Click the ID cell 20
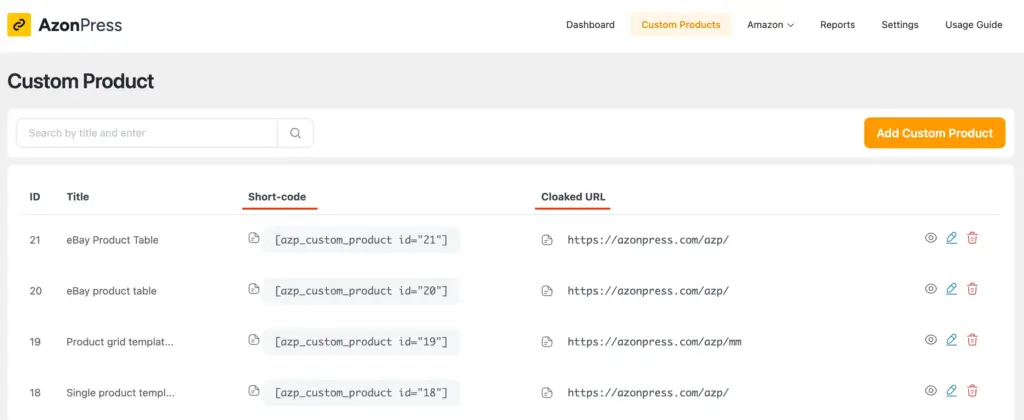 pos(35,291)
